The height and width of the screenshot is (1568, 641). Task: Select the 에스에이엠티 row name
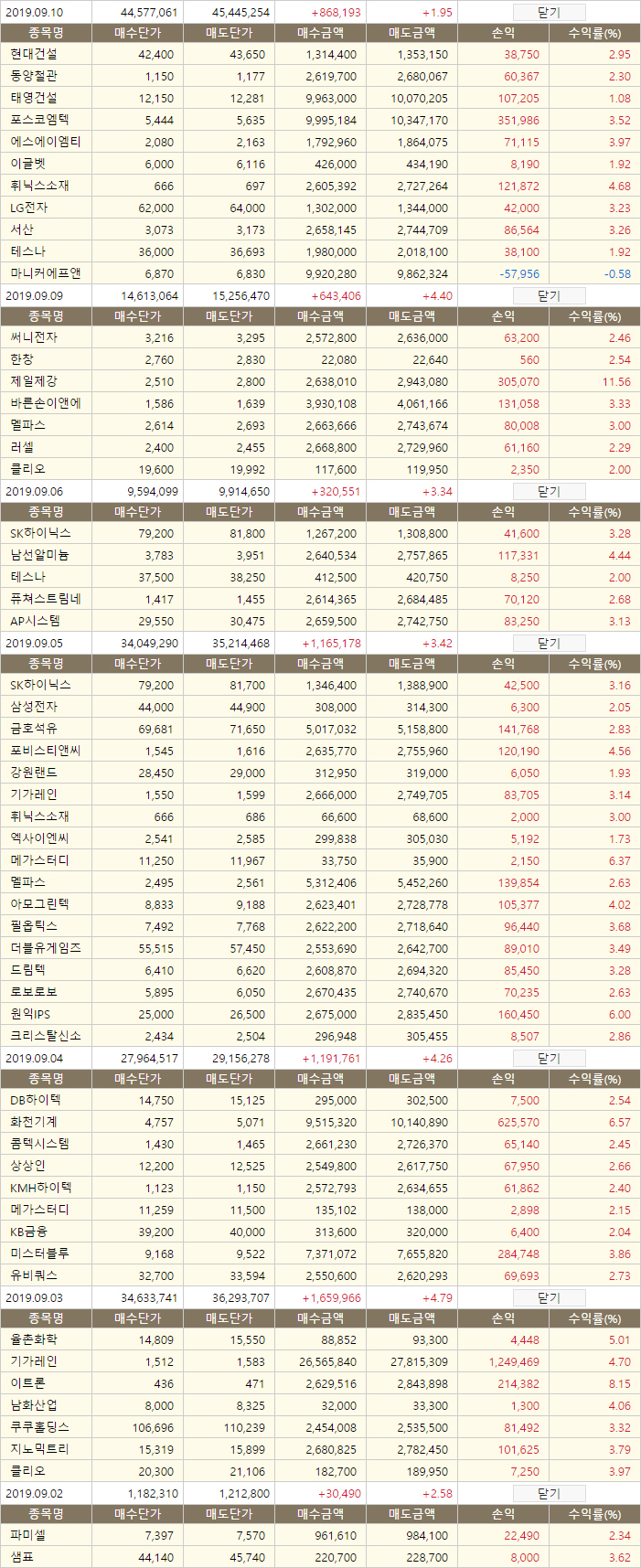(46, 142)
